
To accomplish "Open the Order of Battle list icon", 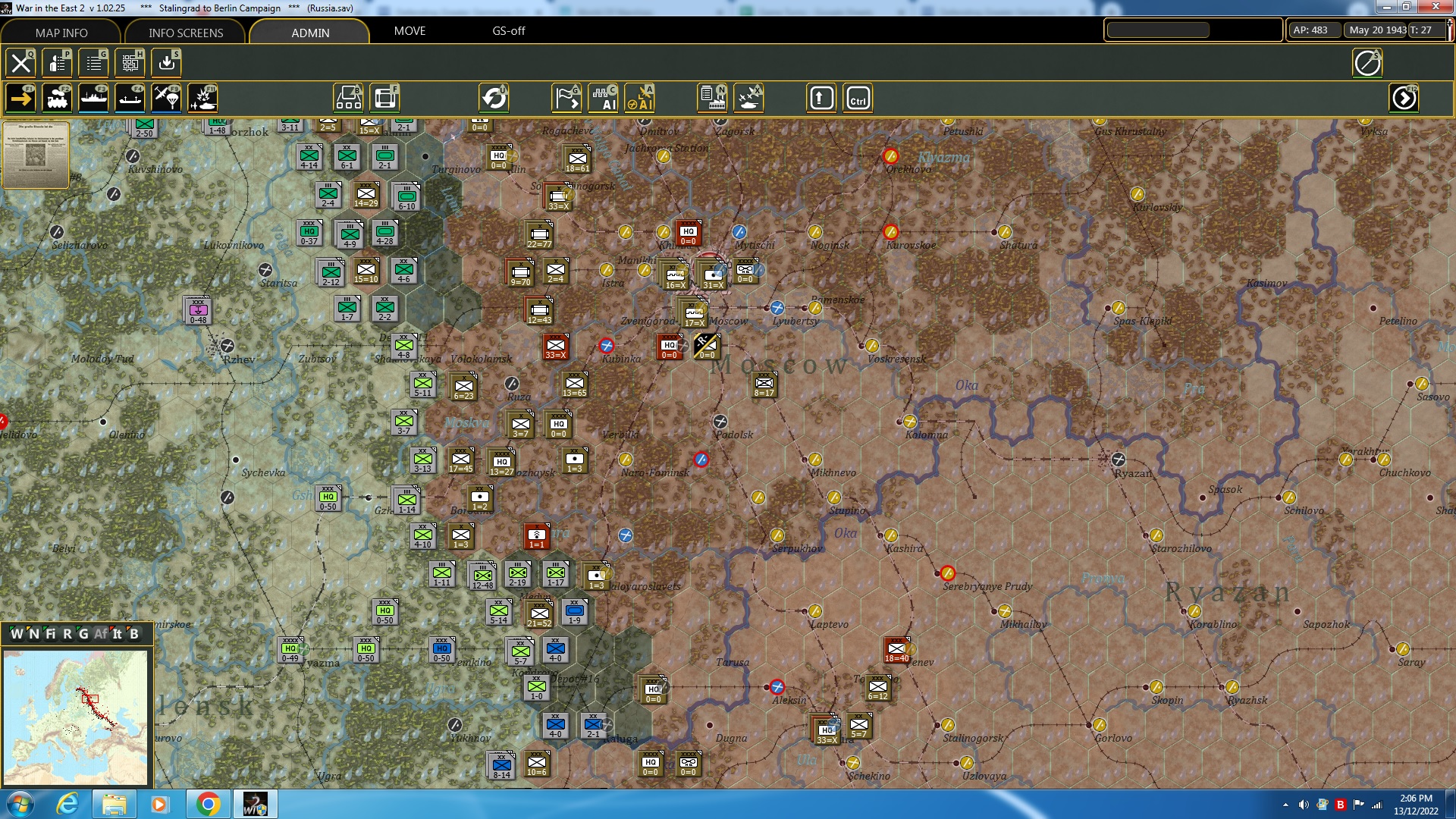I will point(94,63).
